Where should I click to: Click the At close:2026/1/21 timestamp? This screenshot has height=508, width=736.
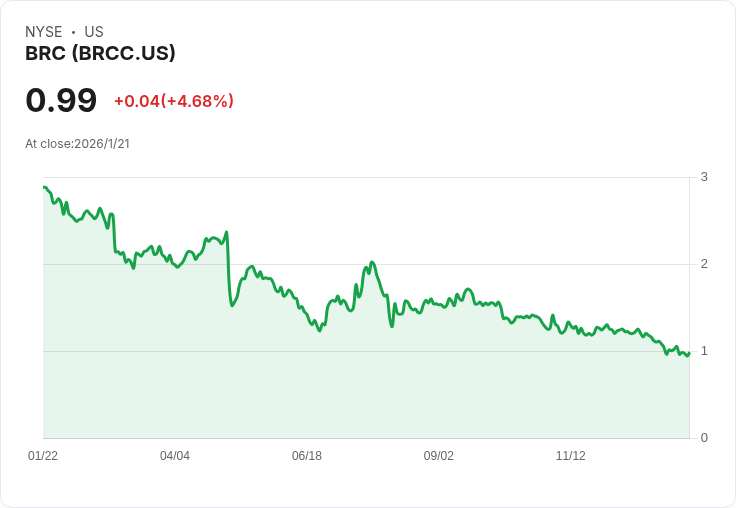click(x=77, y=144)
